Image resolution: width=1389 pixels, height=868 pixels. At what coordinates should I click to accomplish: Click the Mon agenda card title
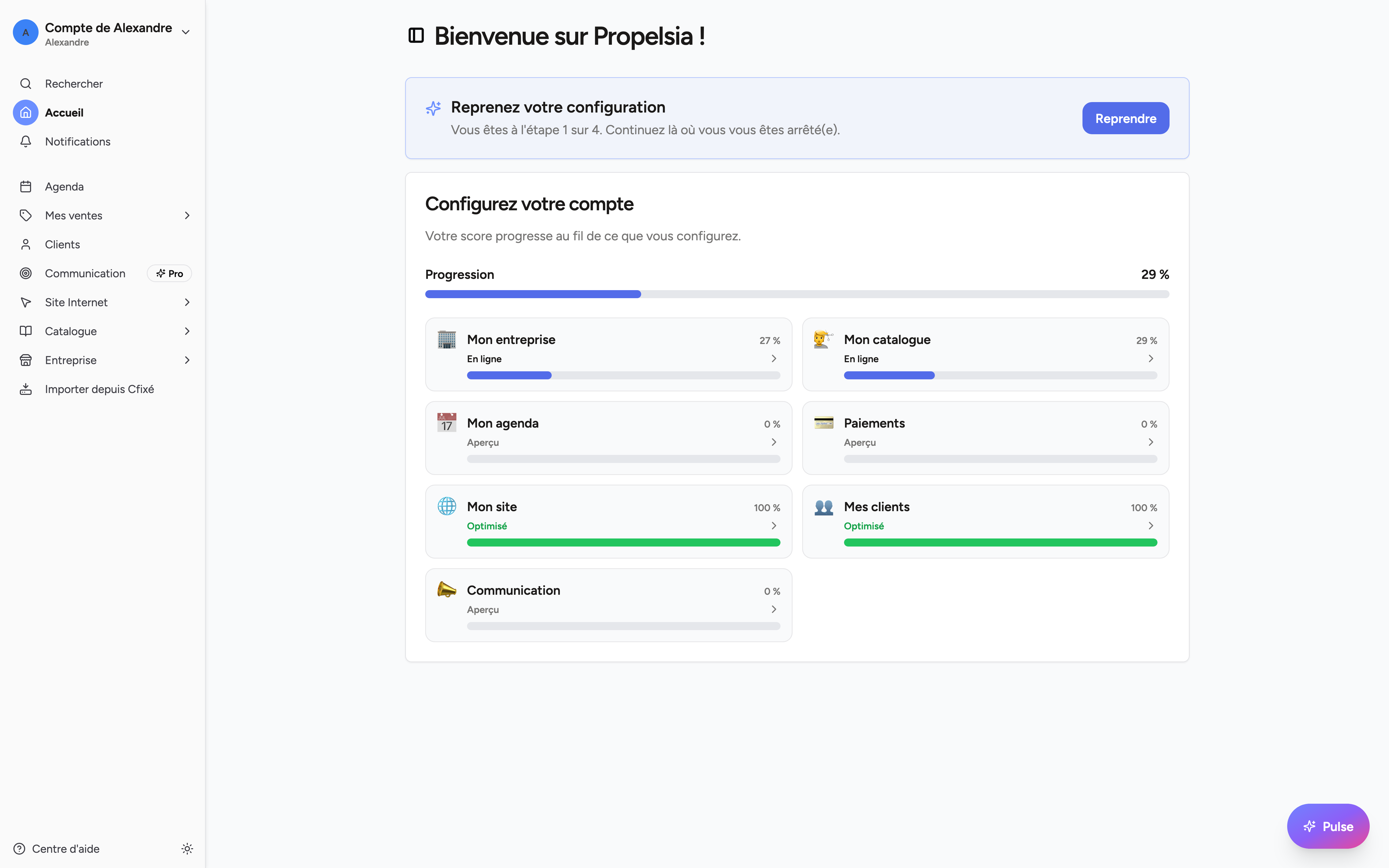(503, 423)
